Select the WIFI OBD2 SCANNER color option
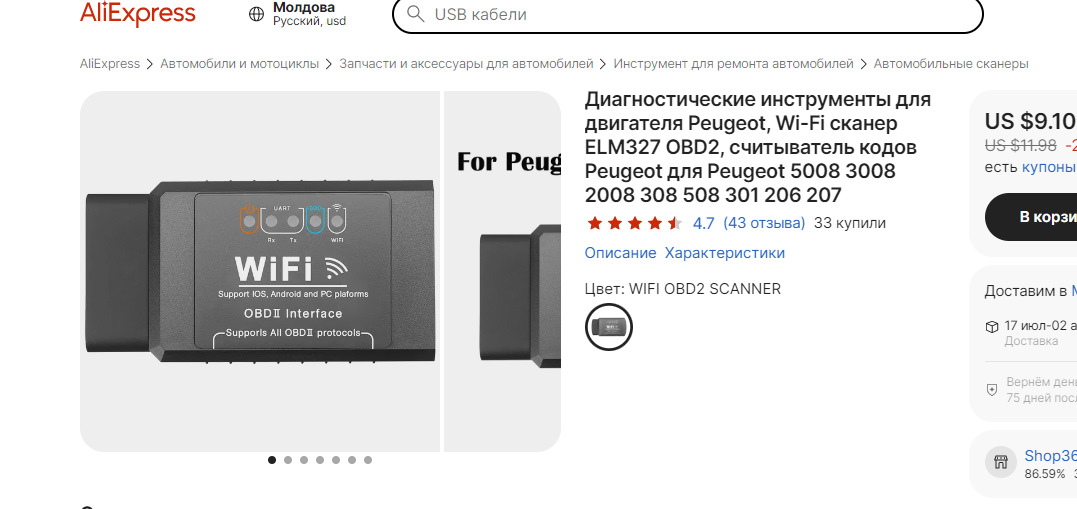Viewport: 1077px width, 509px height. tap(609, 327)
